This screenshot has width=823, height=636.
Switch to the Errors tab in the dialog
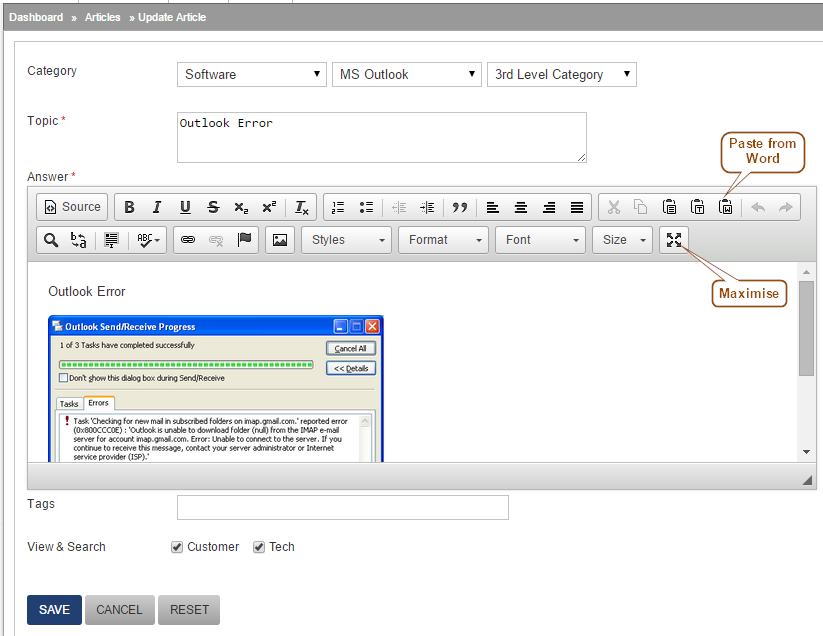99,402
